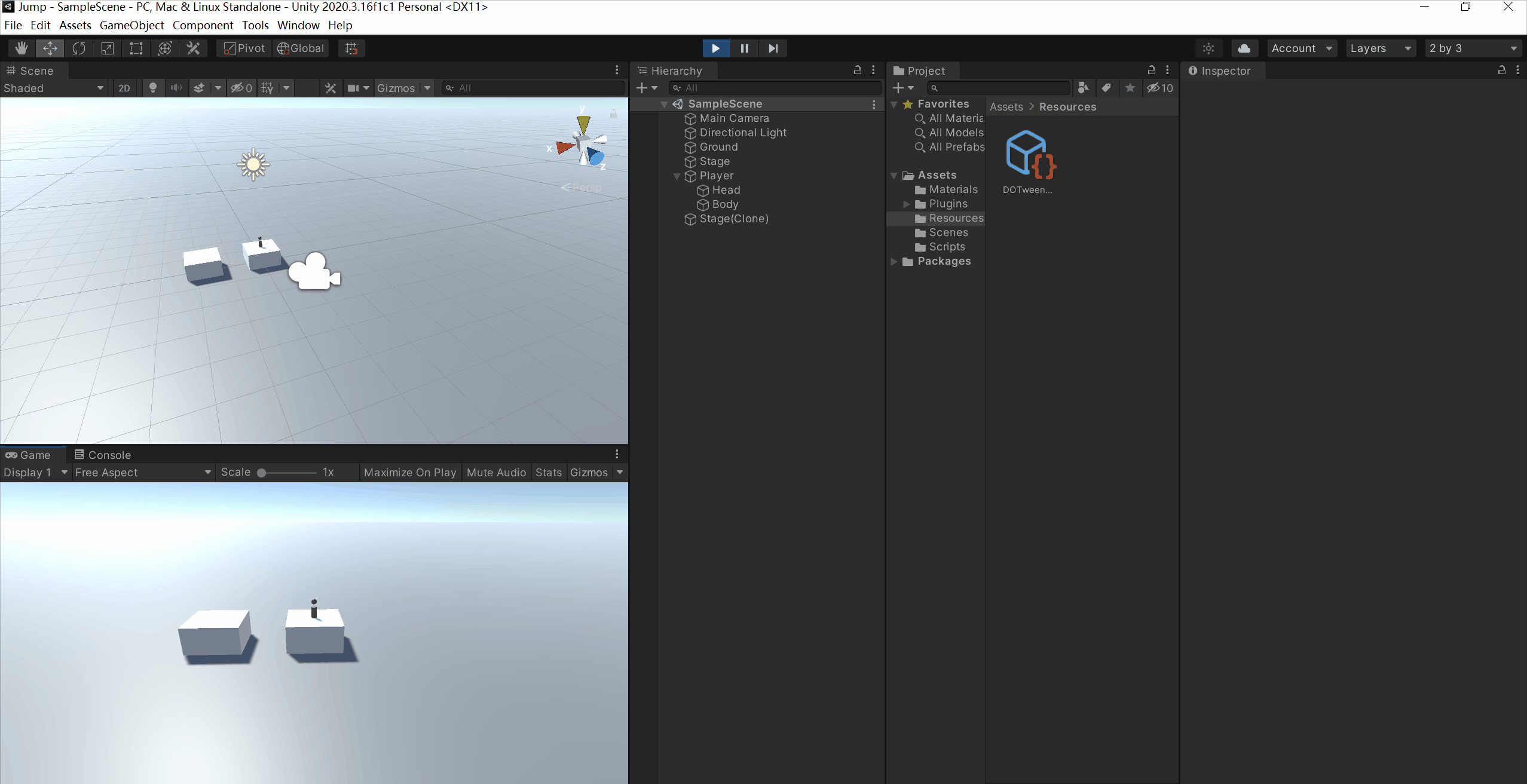Toggle scene lighting lightbulb icon

pyautogui.click(x=153, y=88)
